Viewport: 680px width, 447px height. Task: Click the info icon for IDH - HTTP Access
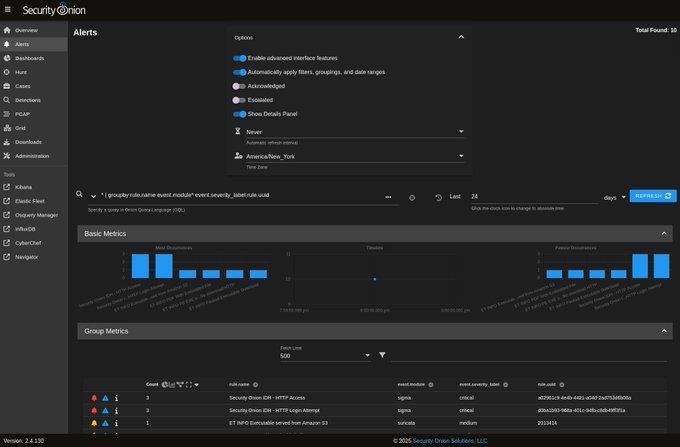[x=116, y=398]
